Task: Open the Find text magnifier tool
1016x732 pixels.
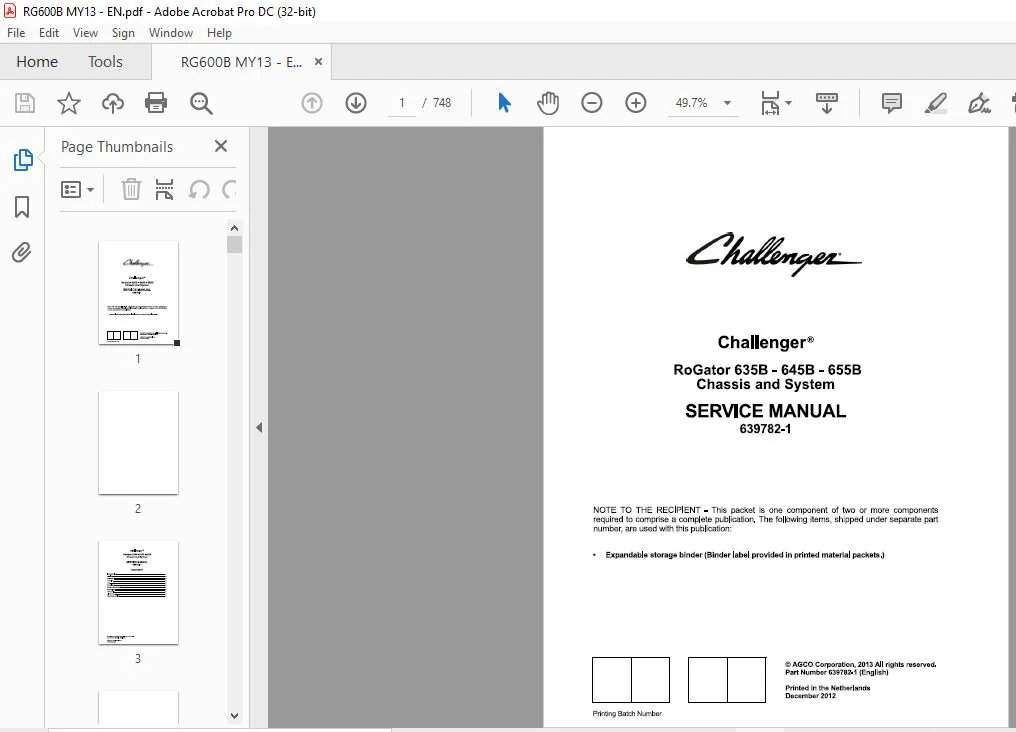Action: (201, 104)
